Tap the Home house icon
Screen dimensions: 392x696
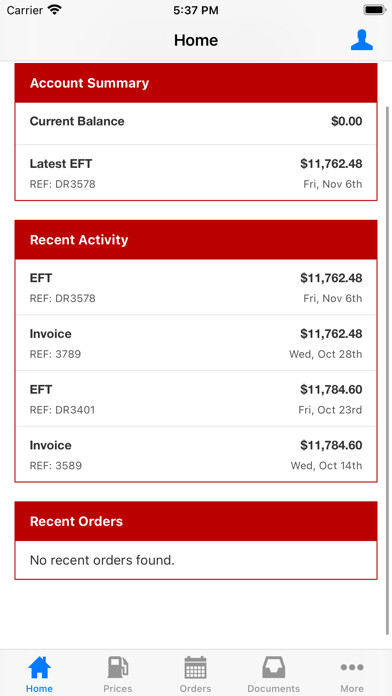point(40,667)
